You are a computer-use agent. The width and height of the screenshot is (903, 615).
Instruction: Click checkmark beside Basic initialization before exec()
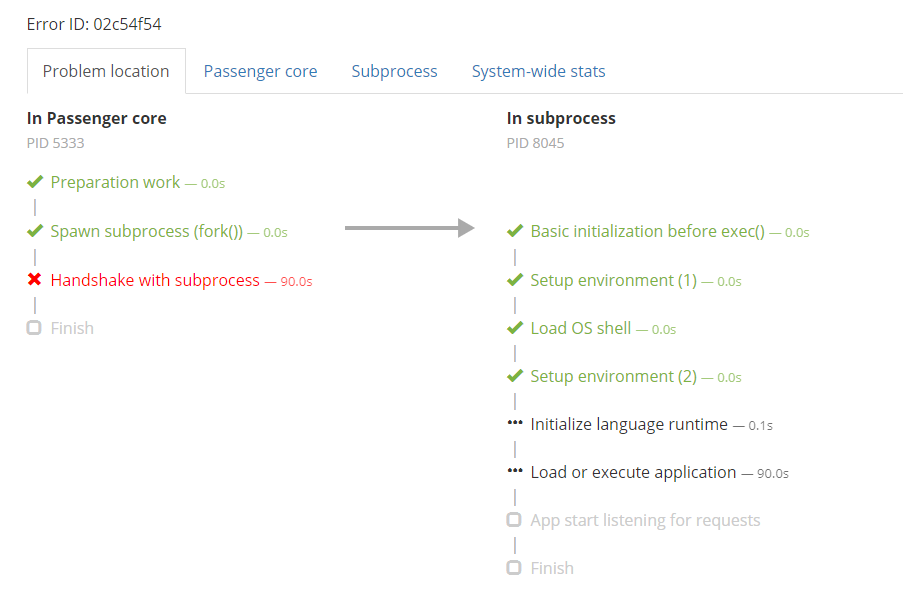515,231
